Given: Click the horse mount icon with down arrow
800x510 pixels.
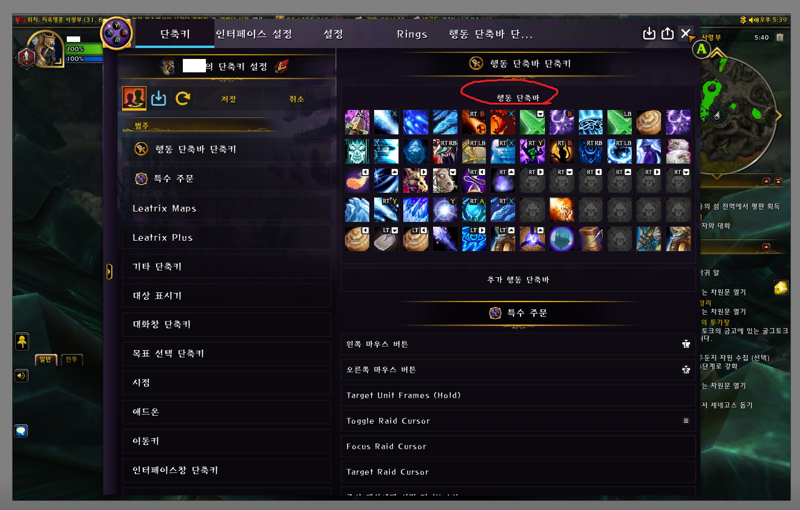Looking at the screenshot, I should [x=444, y=181].
